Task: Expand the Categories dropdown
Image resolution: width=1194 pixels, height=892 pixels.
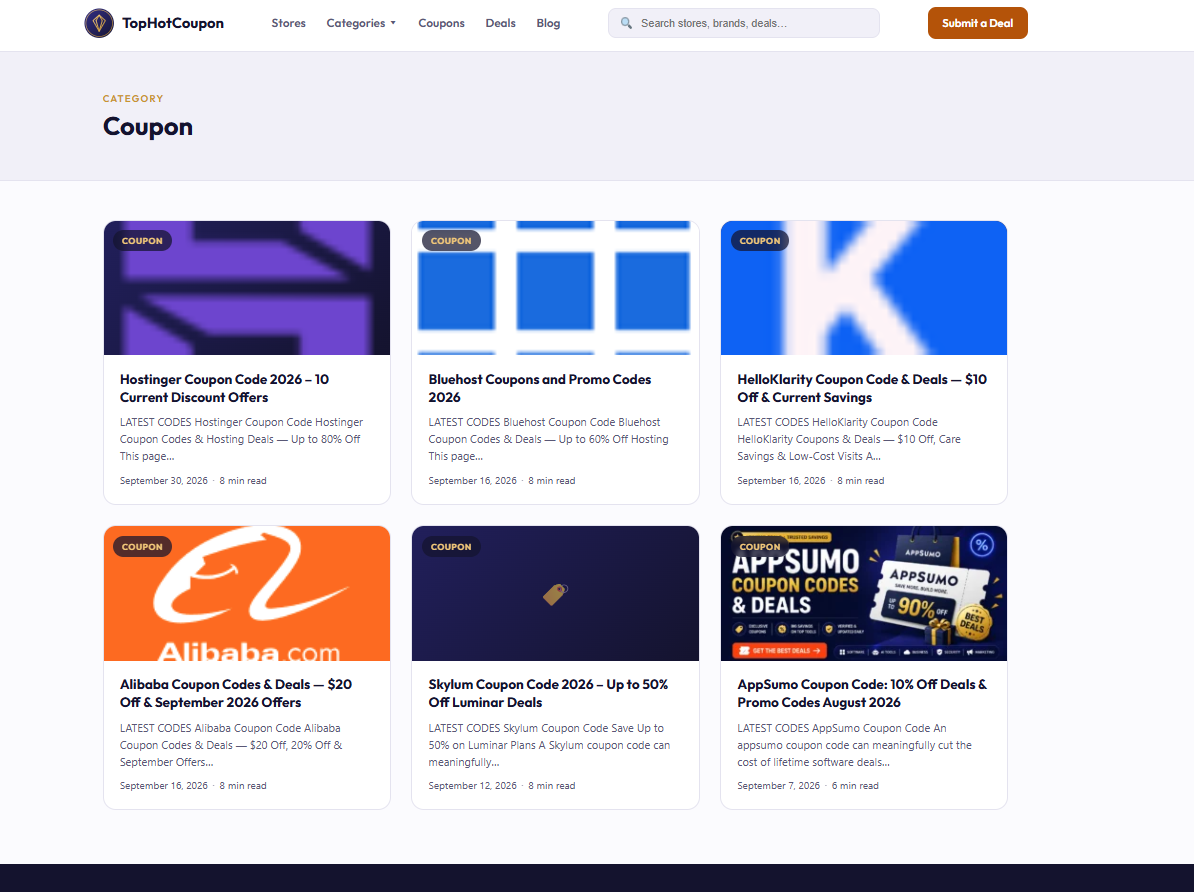Action: 361,24
